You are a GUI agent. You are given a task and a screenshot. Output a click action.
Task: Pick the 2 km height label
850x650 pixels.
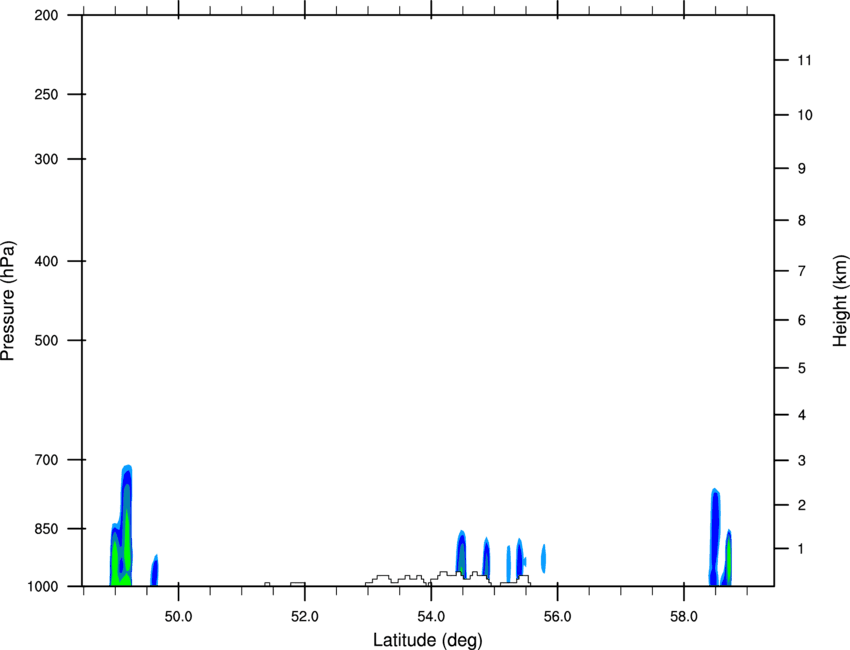pos(802,505)
